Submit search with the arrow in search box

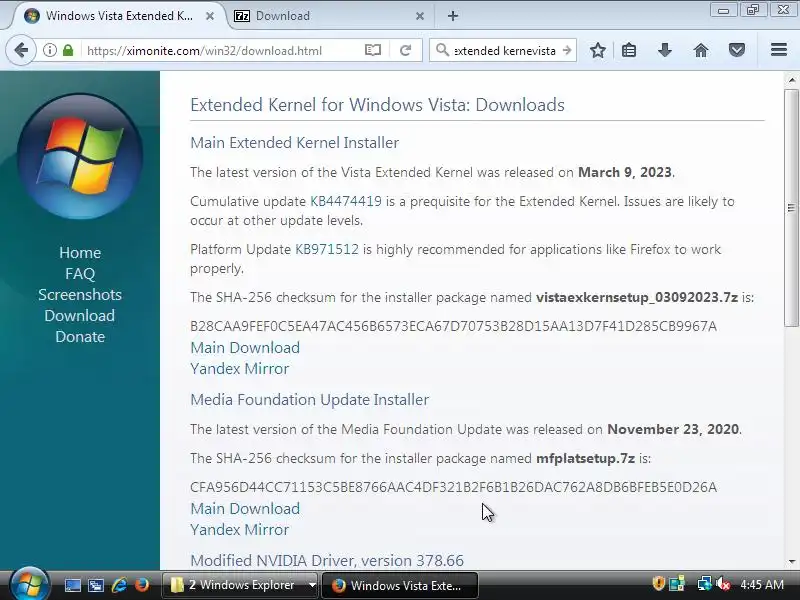pyautogui.click(x=567, y=50)
